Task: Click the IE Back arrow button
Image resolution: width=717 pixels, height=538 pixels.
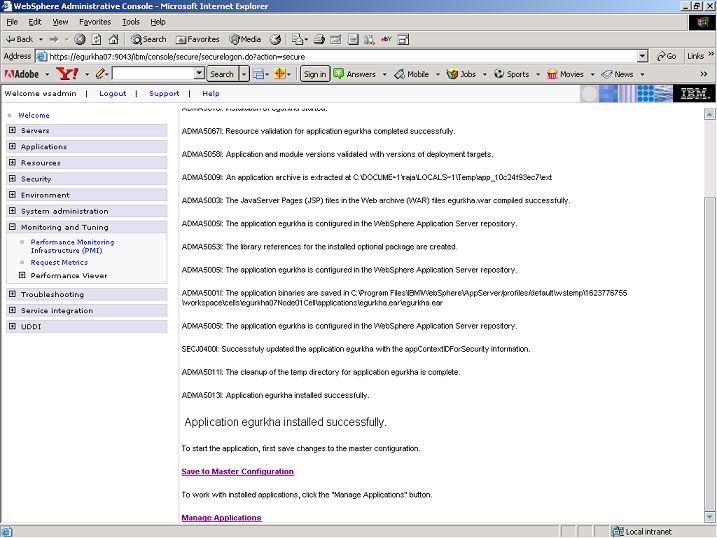Action: tap(19, 39)
